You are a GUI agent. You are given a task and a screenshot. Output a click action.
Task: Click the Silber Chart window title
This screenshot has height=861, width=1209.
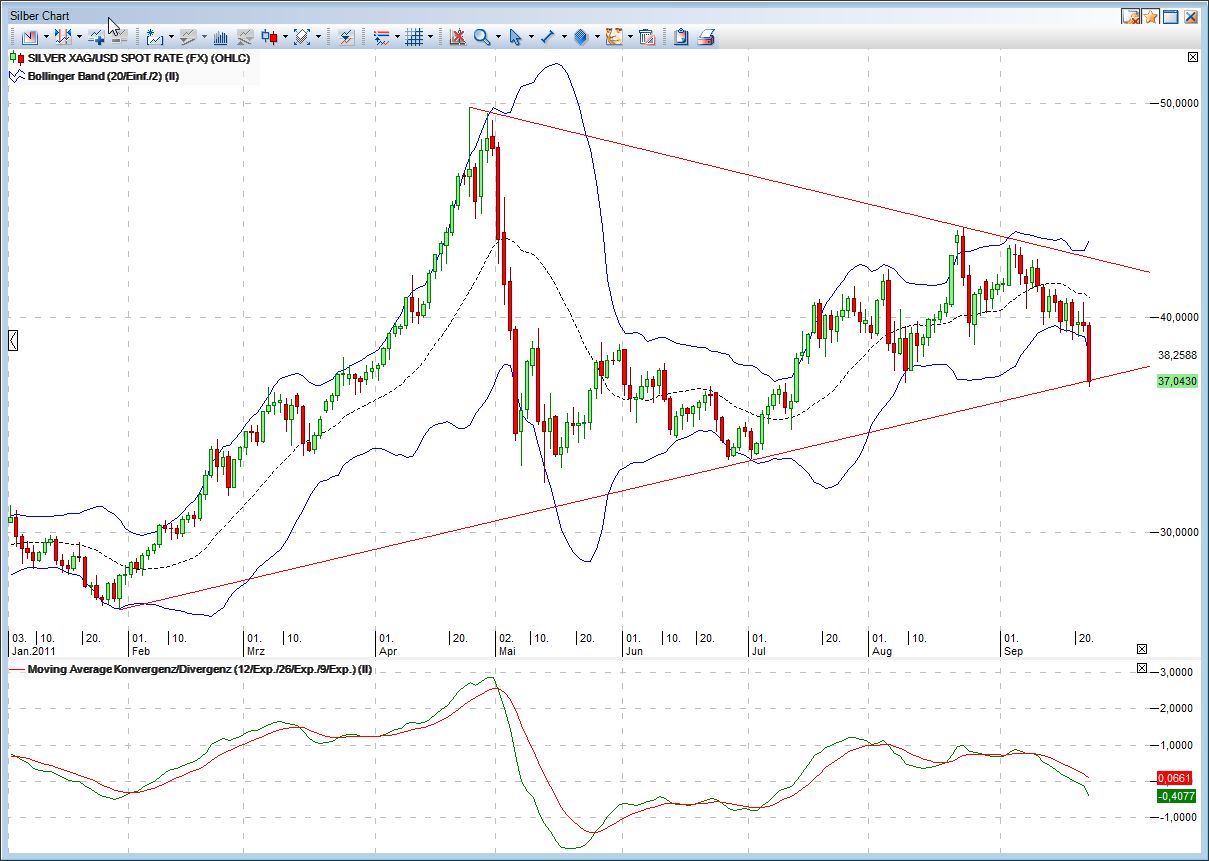point(40,16)
